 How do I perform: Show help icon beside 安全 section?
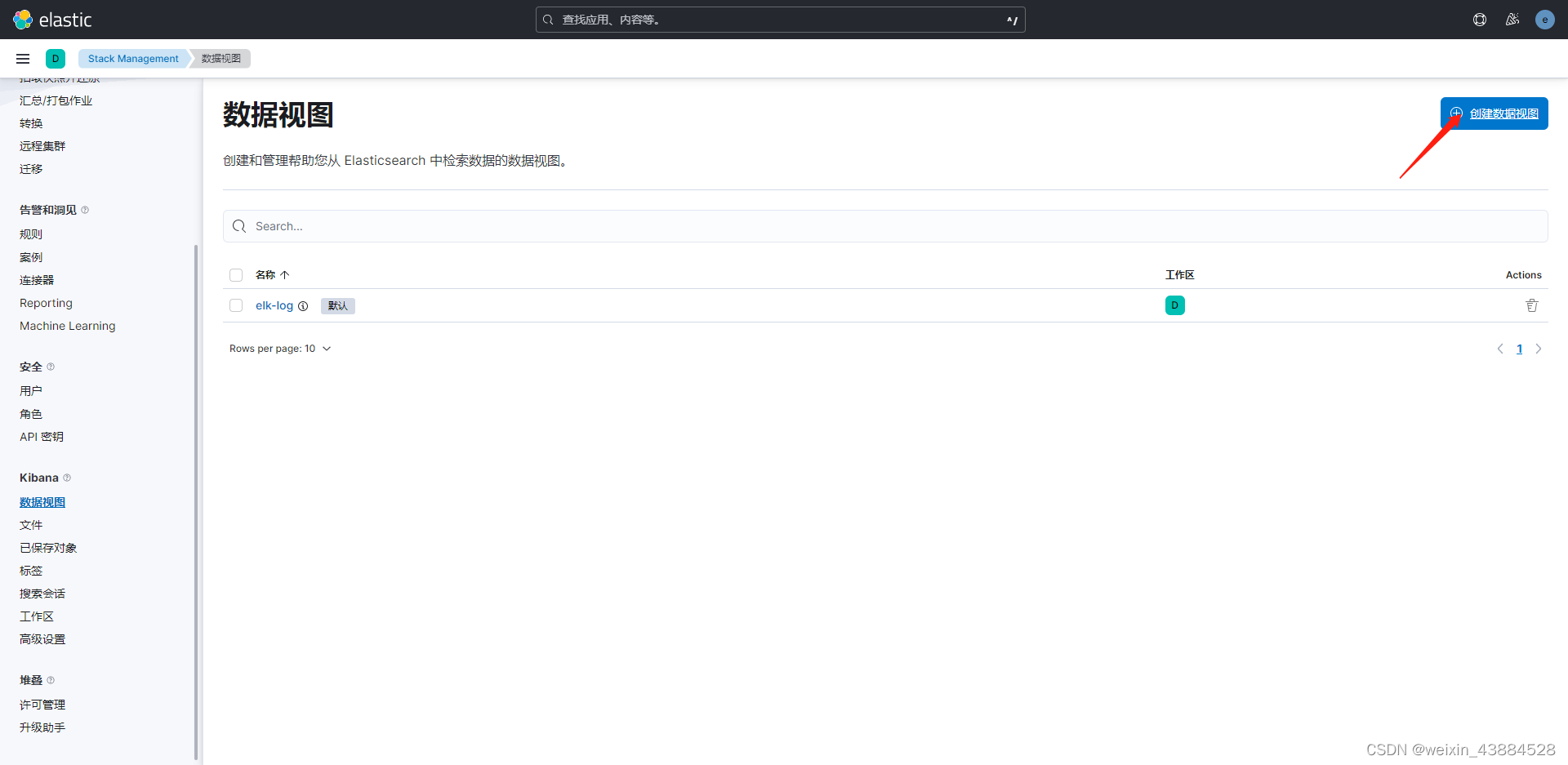[51, 367]
